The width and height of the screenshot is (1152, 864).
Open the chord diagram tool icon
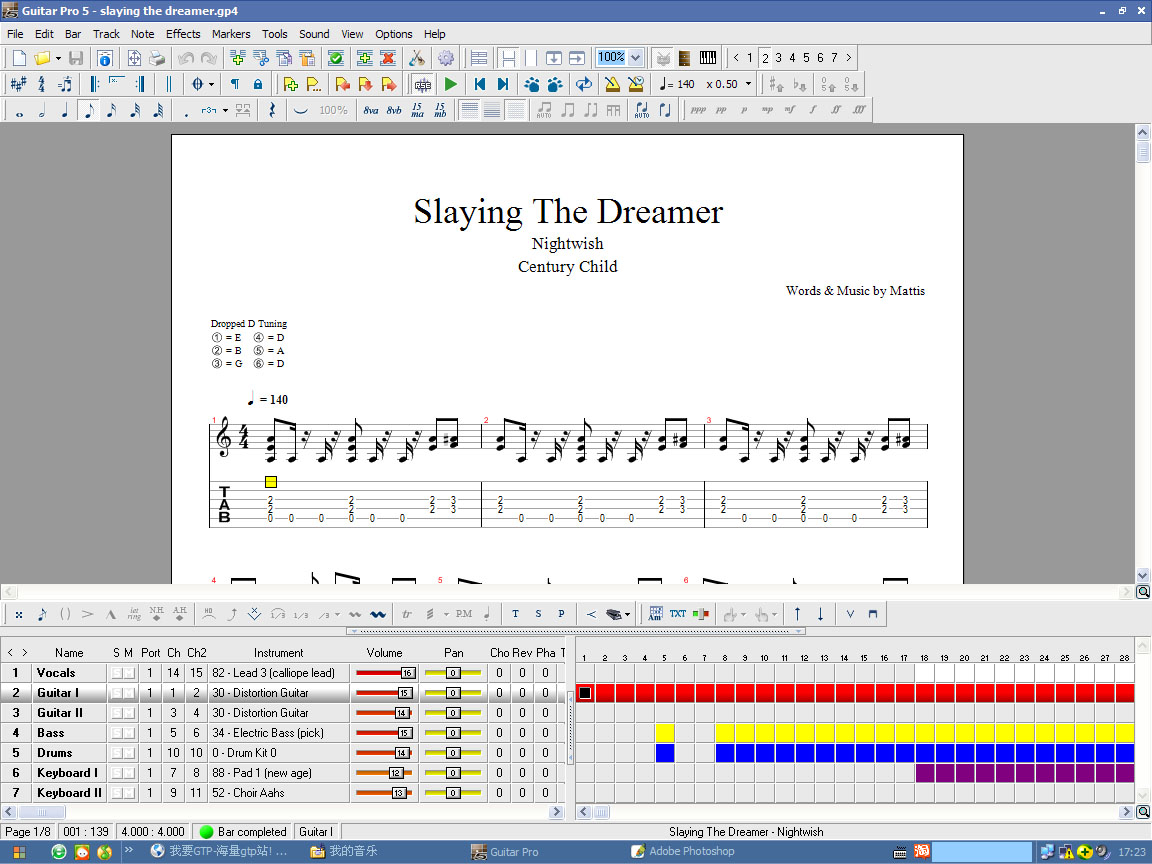[655, 614]
